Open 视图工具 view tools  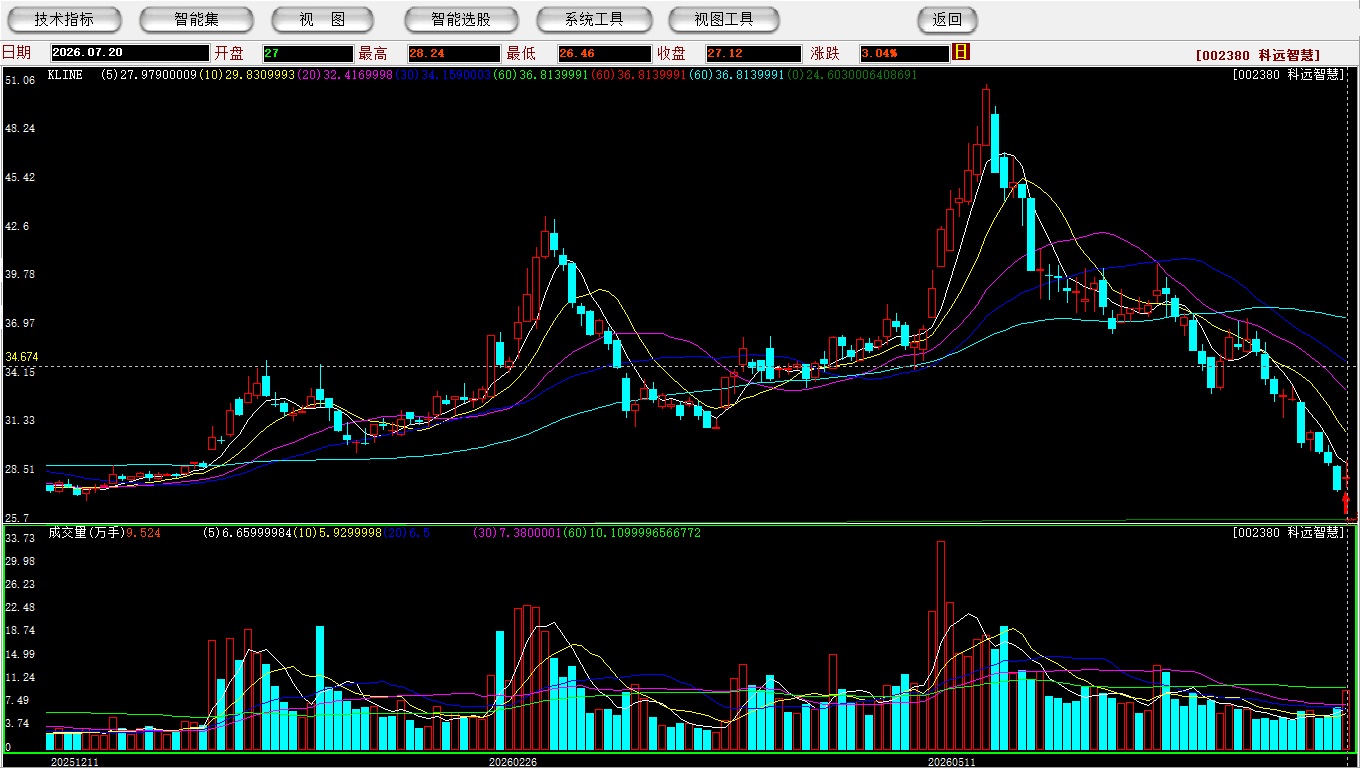tap(725, 19)
